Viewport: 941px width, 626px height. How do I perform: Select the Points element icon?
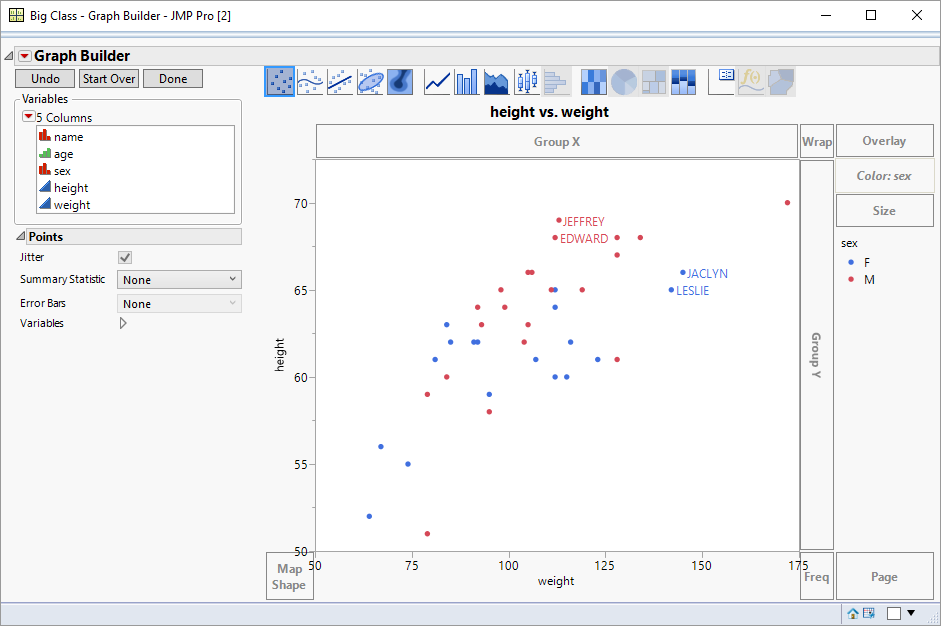280,81
